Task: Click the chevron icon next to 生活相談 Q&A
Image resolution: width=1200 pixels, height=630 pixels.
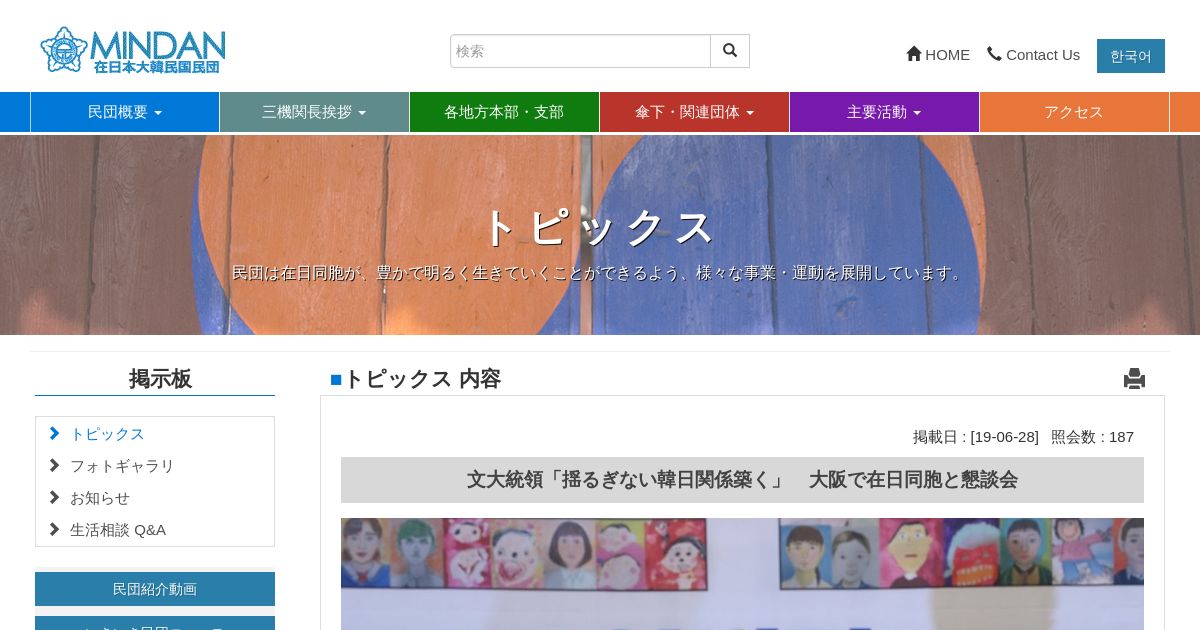Action: (54, 530)
